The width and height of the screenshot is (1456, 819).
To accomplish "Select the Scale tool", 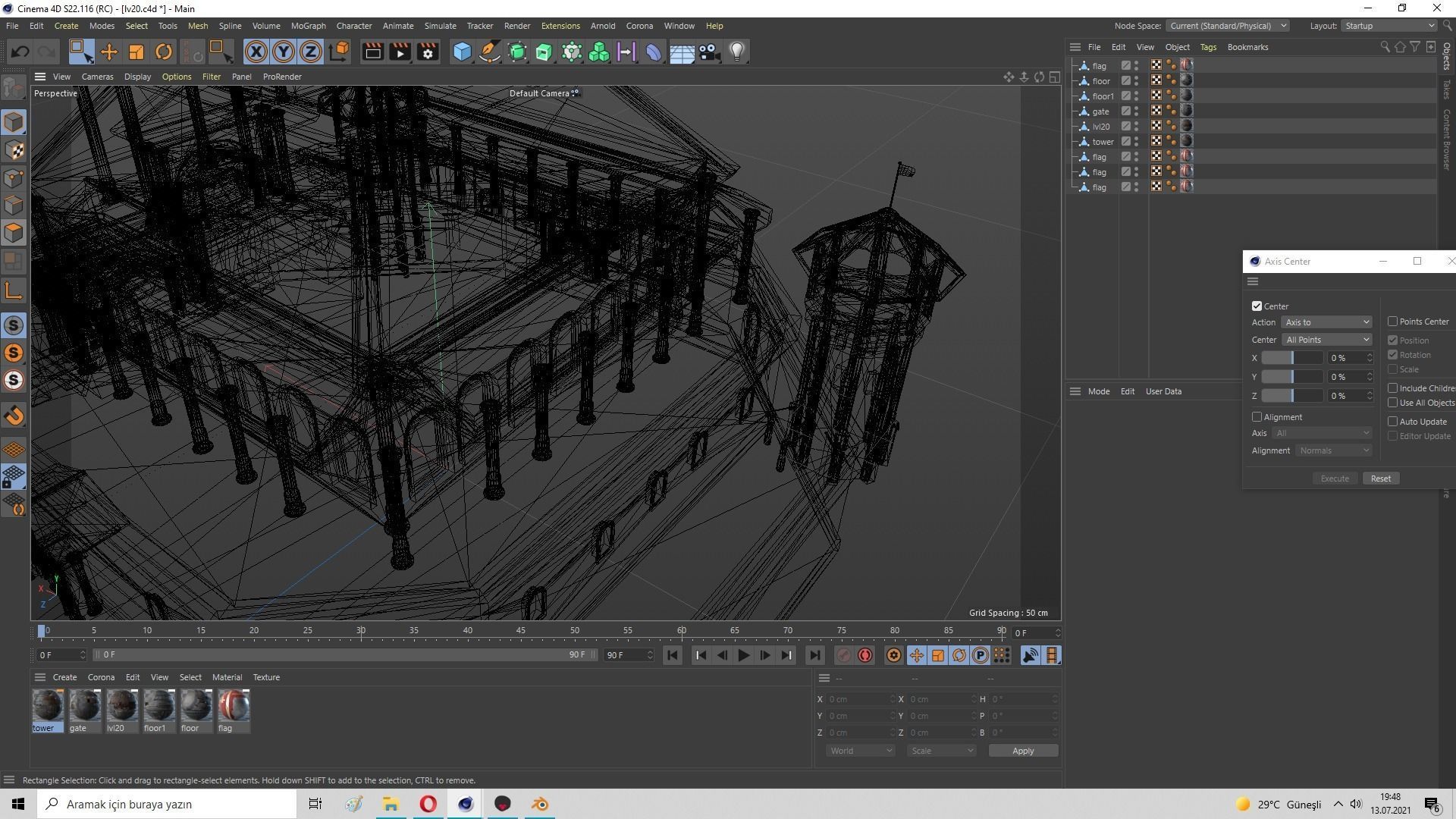I will pos(136,52).
